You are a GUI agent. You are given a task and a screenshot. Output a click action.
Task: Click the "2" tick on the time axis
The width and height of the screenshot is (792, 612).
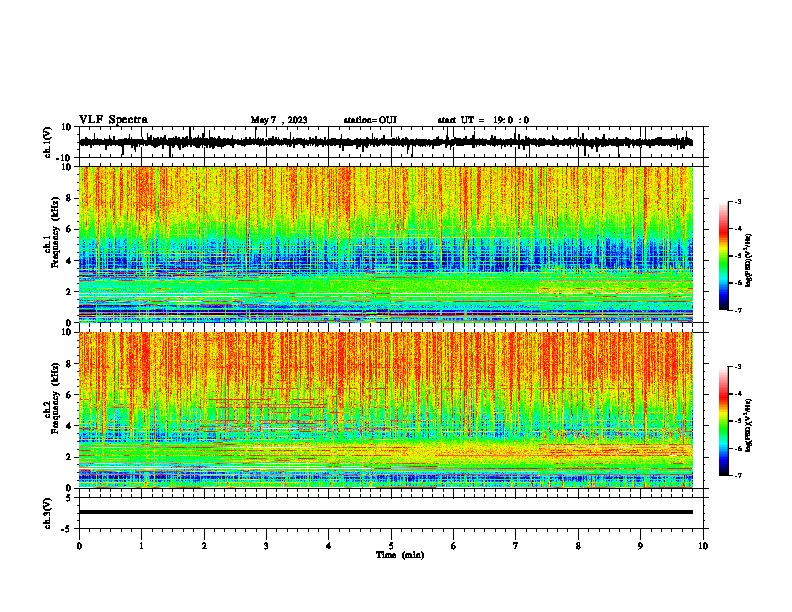click(204, 546)
